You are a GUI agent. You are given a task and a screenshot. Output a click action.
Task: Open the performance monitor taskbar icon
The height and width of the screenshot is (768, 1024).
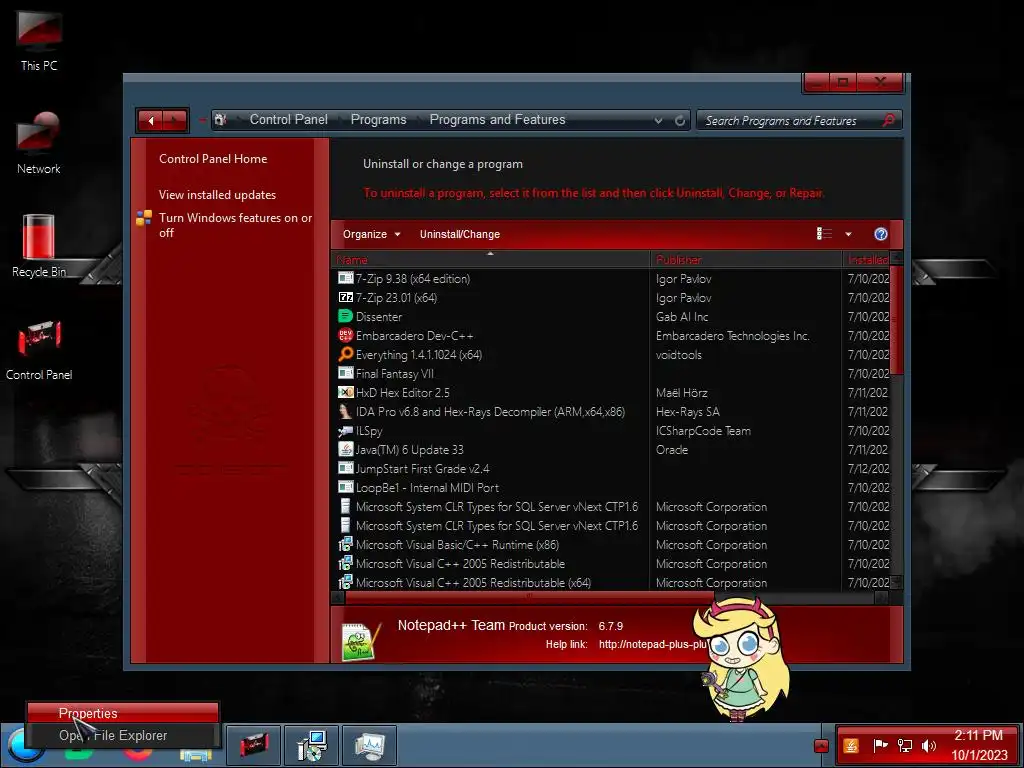pyautogui.click(x=370, y=744)
